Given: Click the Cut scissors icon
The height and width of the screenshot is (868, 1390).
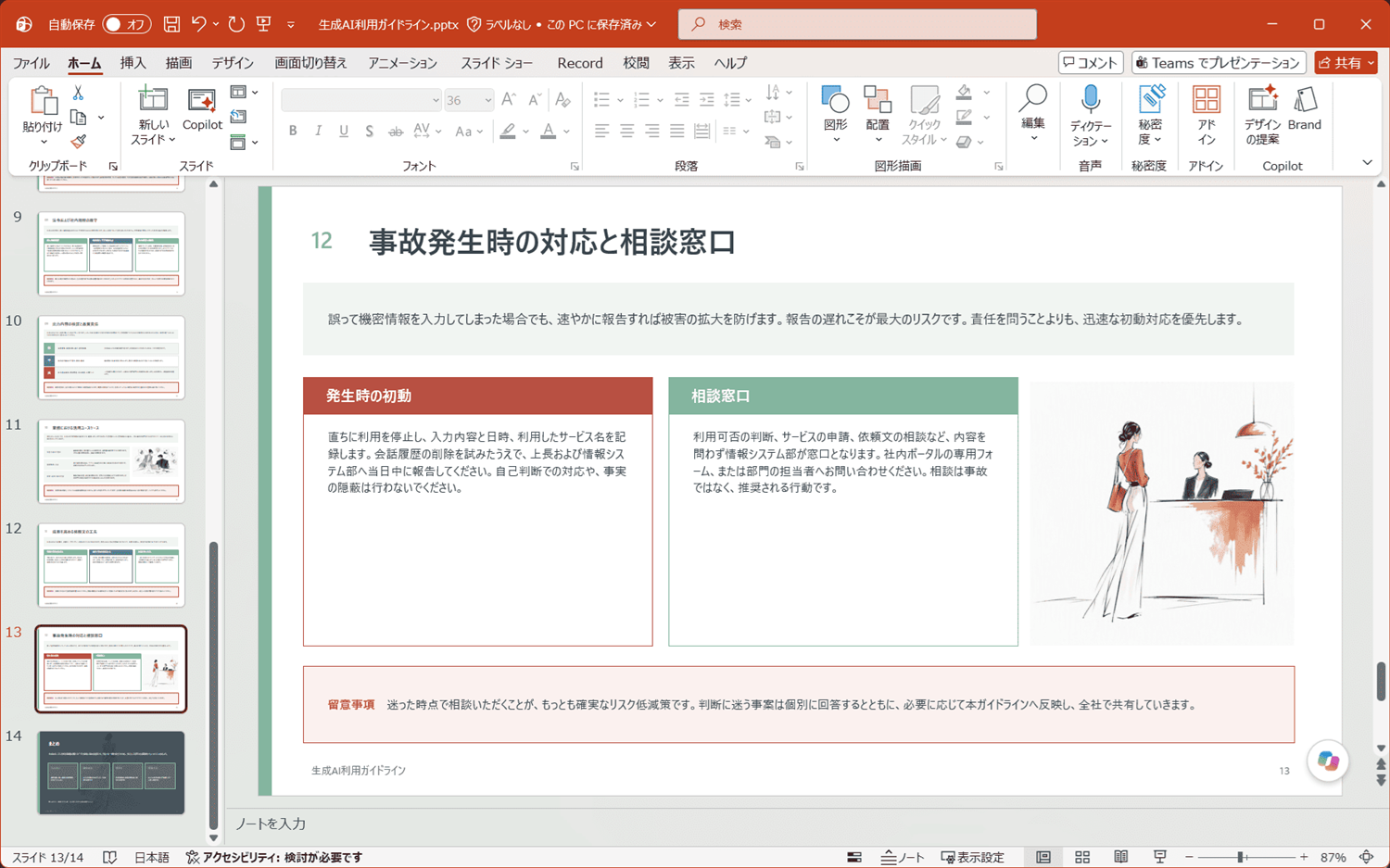Looking at the screenshot, I should (78, 94).
